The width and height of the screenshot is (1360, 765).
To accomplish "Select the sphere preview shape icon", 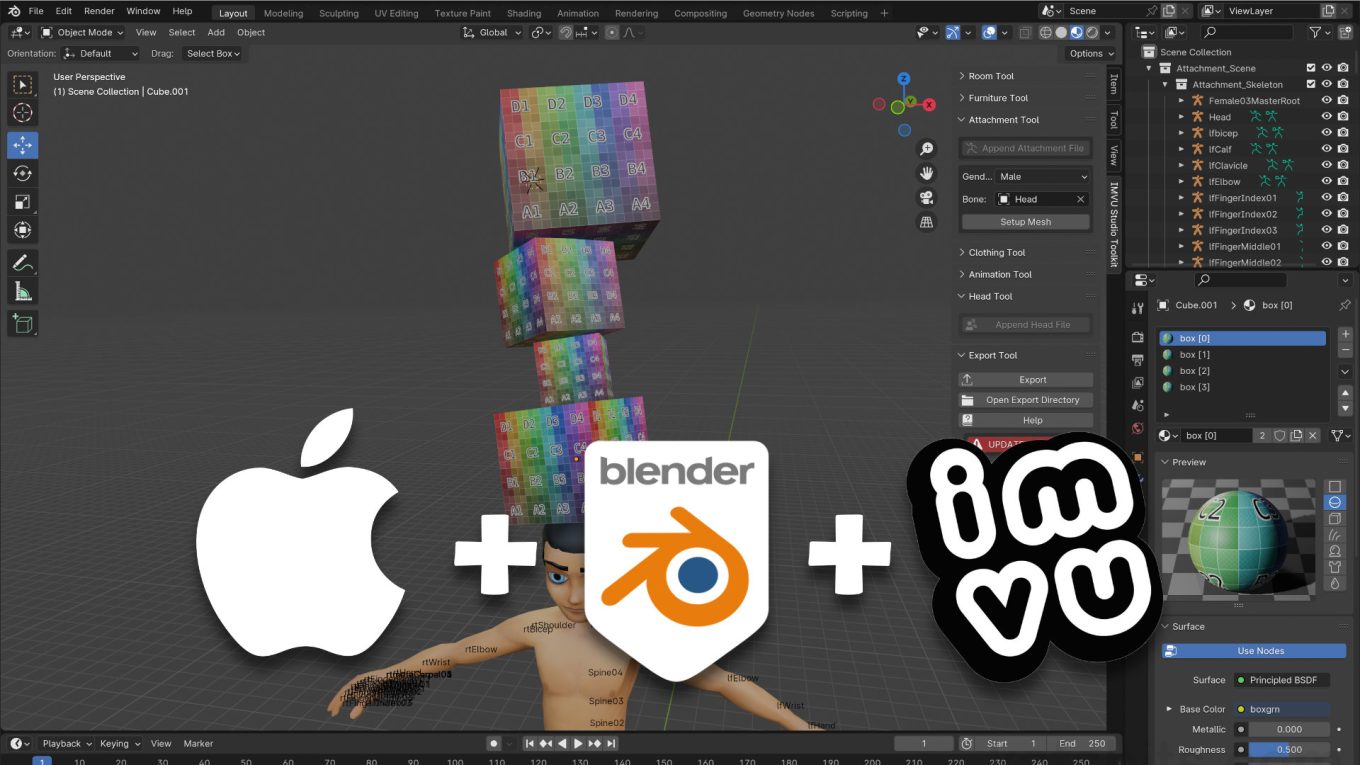I will [x=1334, y=503].
